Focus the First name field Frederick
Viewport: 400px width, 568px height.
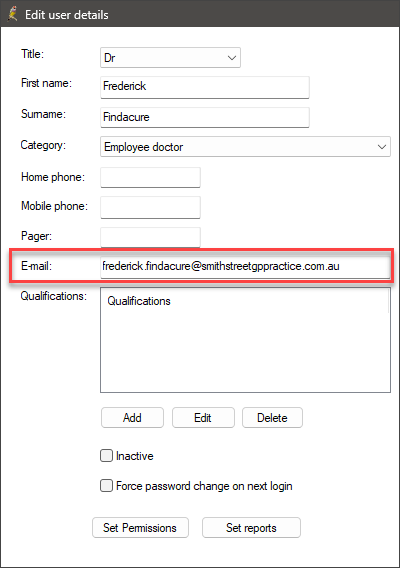point(205,87)
